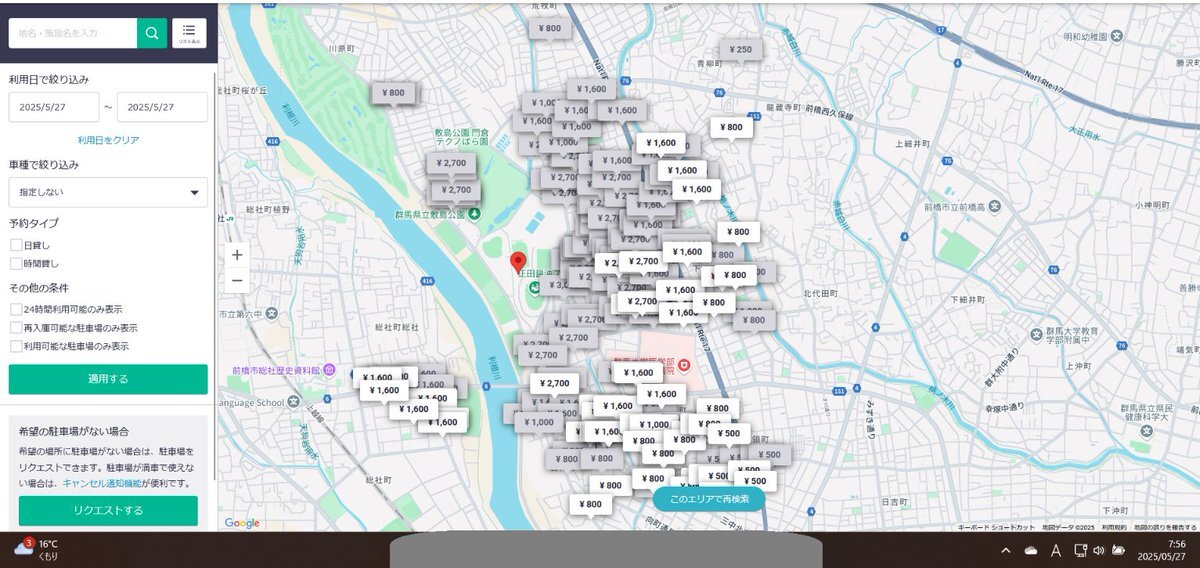The image size is (1200, 568).
Task: Check the 日貸し reservation type box
Action: (x=15, y=245)
